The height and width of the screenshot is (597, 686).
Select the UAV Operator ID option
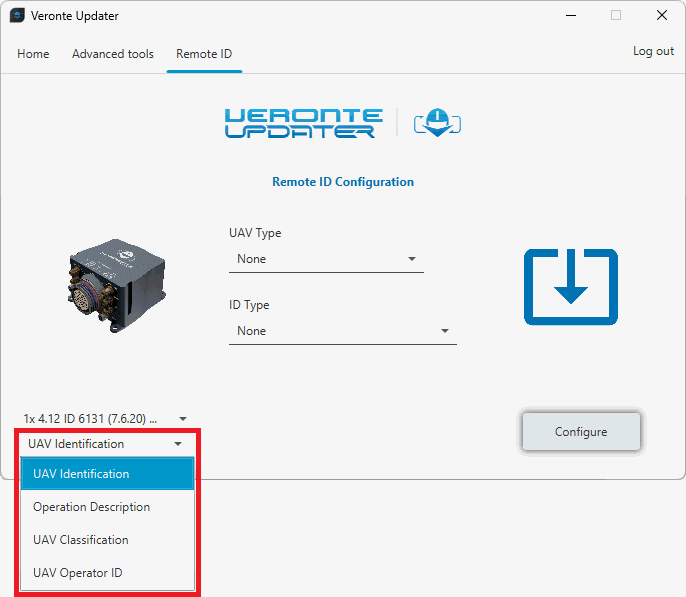coord(107,573)
